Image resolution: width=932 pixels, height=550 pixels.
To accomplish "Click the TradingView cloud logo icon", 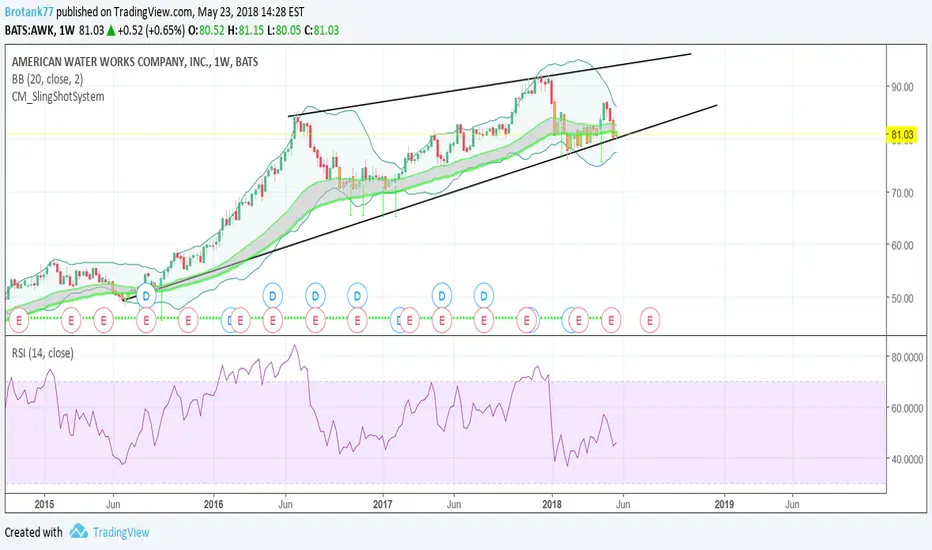I will (x=78, y=531).
